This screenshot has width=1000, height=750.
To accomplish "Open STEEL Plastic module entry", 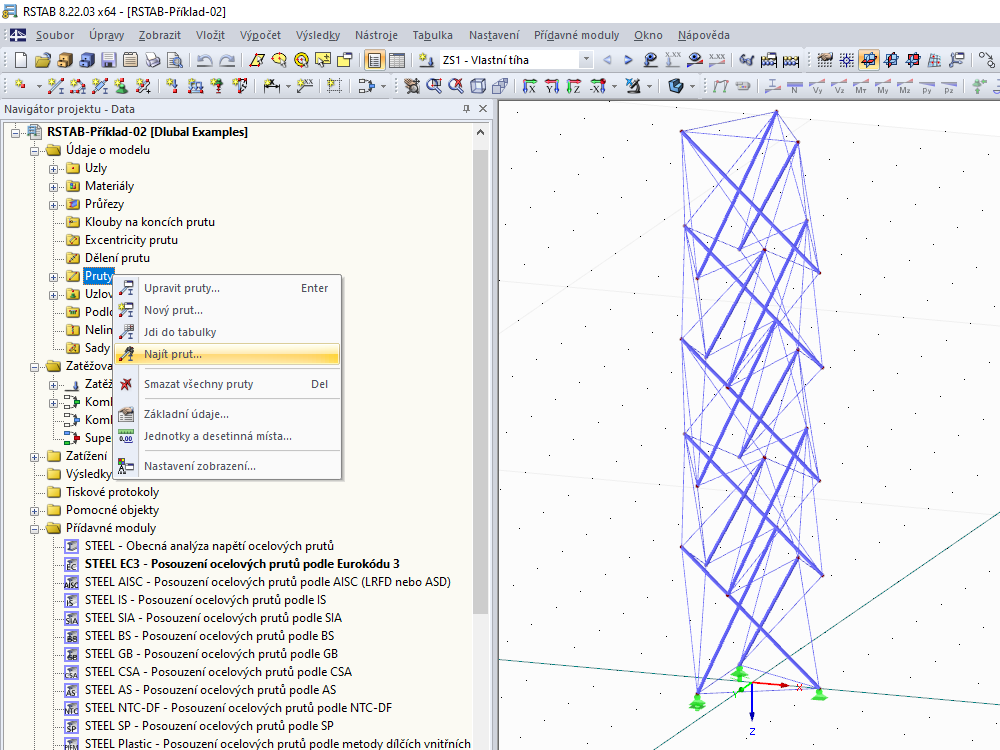I will [277, 744].
